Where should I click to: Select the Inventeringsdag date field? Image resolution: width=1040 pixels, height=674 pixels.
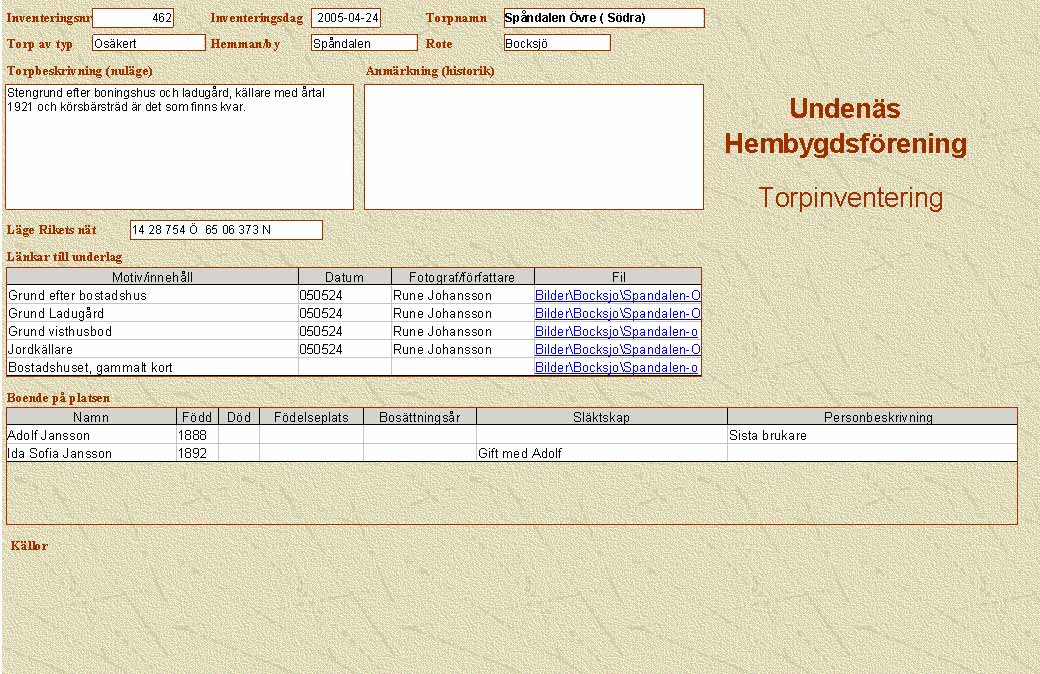coord(346,18)
